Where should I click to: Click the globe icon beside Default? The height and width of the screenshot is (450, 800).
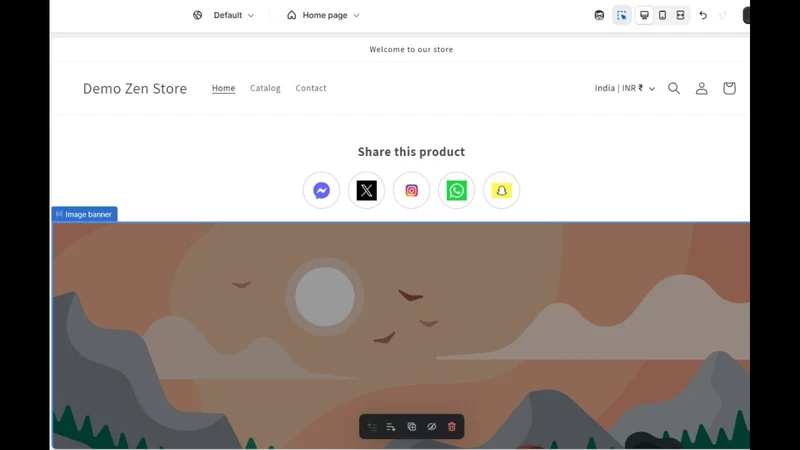coord(197,15)
